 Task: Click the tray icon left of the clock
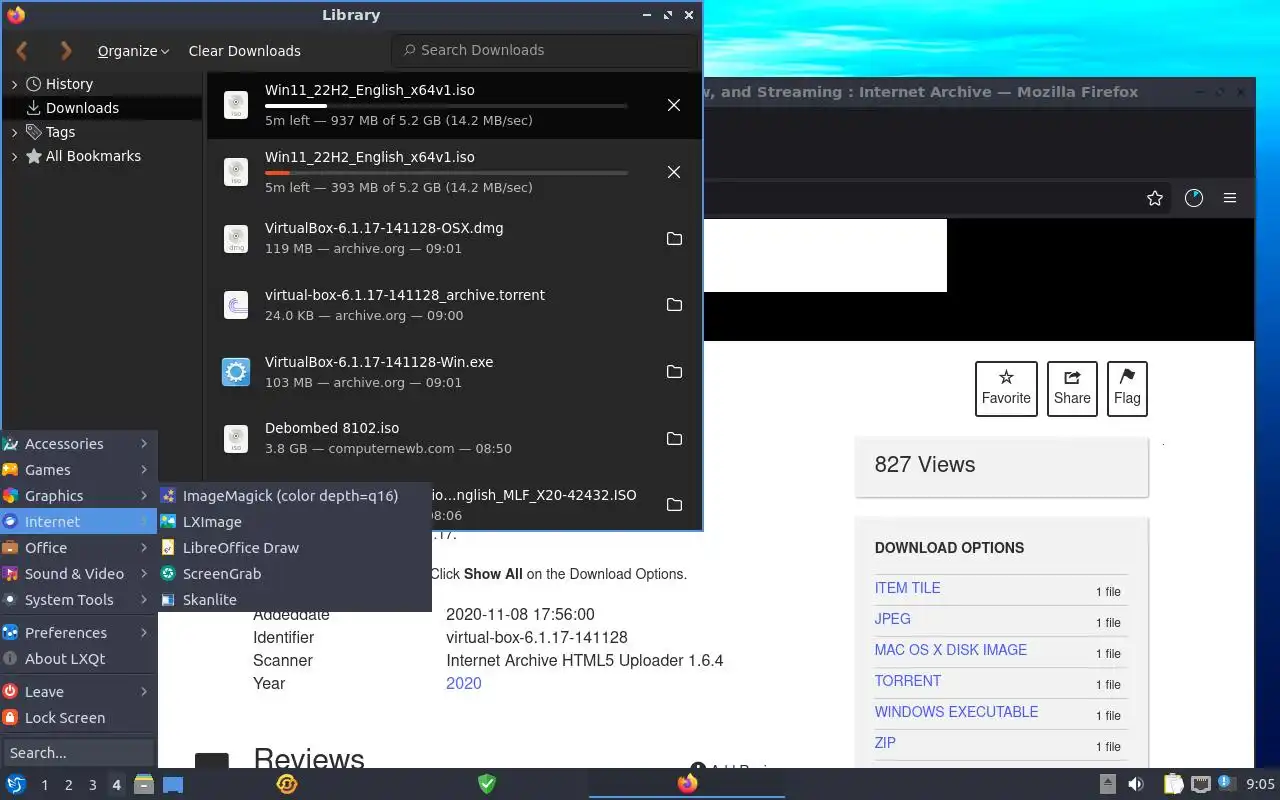[x=1226, y=784]
